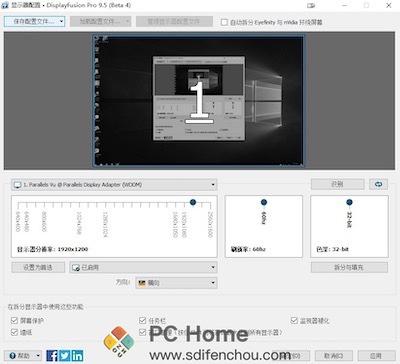Click the 800x600 resolution label
The image size is (400, 364).
click(44, 222)
